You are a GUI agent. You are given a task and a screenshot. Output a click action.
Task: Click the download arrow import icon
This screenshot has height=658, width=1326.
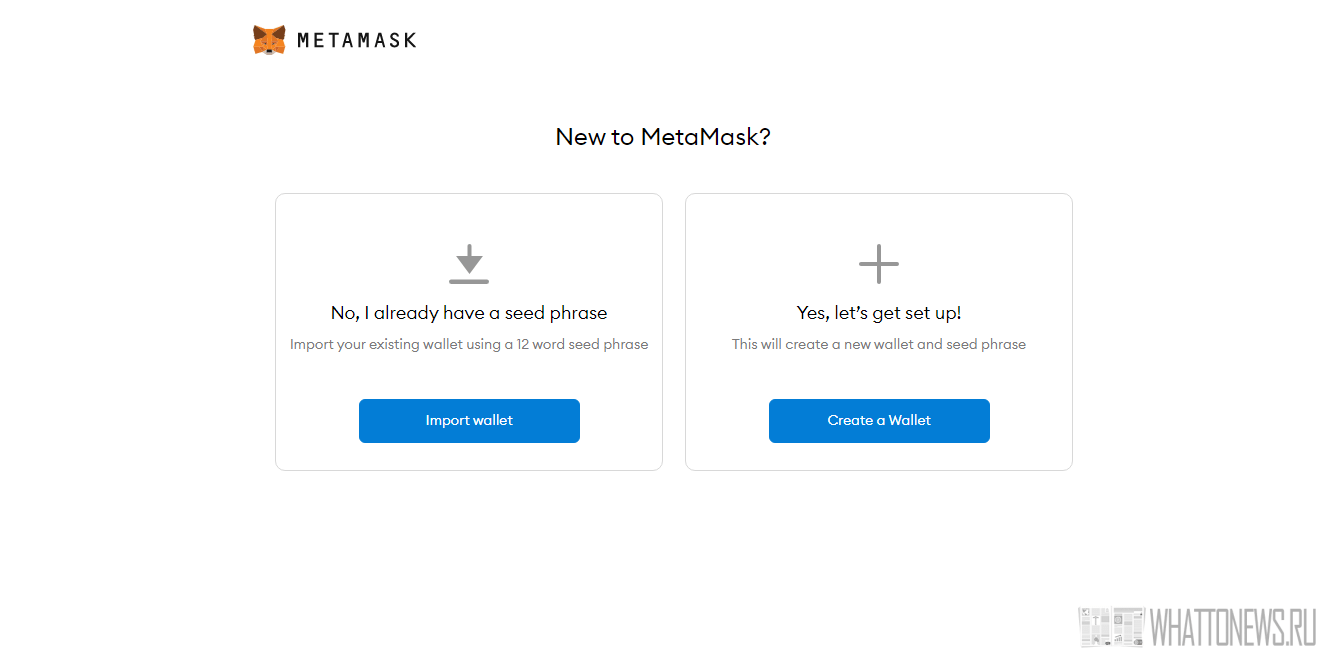(x=469, y=264)
